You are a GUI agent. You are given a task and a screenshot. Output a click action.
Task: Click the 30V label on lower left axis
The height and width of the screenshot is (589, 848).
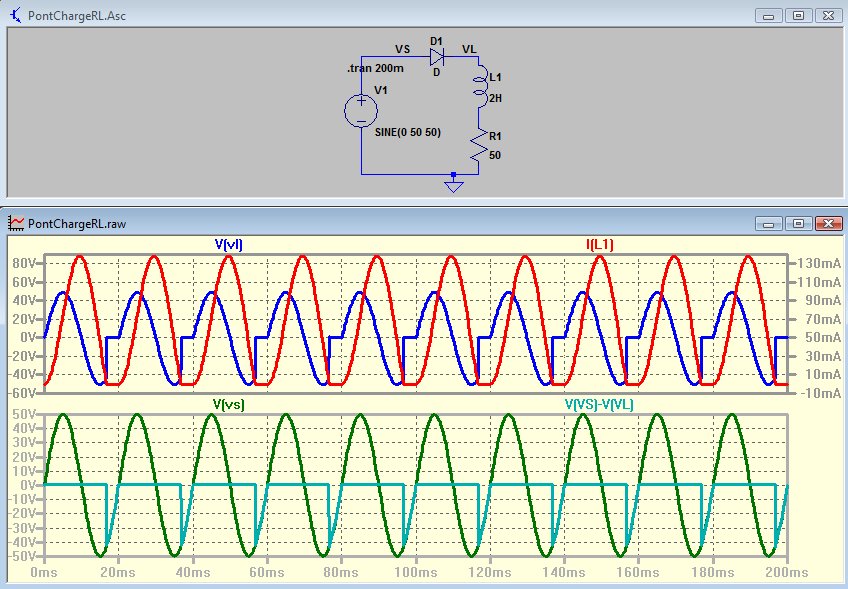pos(24,443)
